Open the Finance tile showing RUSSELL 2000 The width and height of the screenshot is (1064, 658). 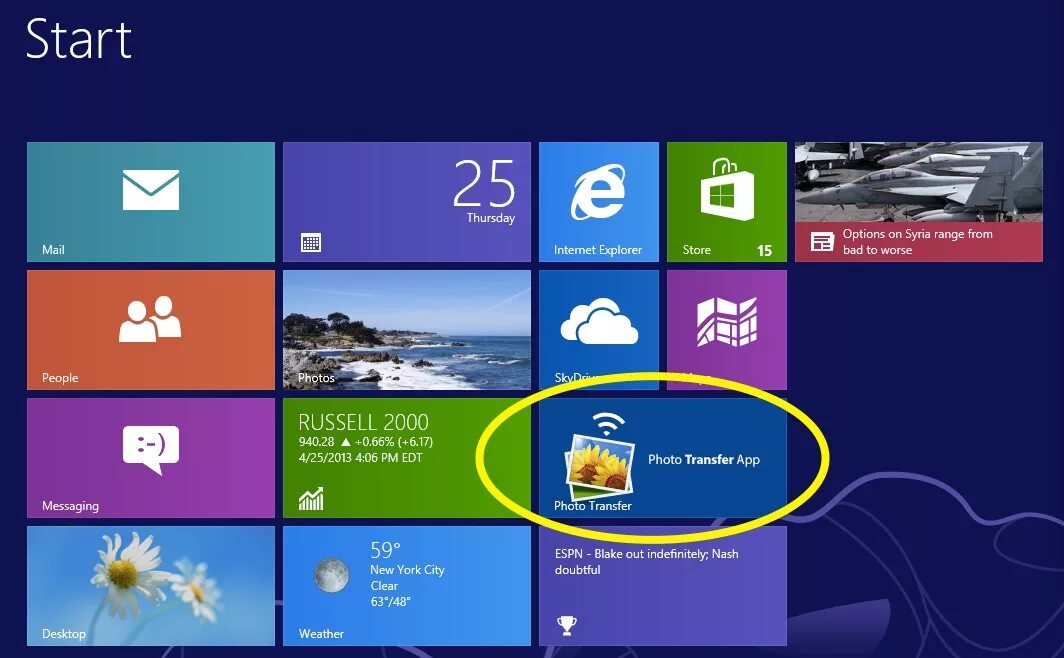406,458
